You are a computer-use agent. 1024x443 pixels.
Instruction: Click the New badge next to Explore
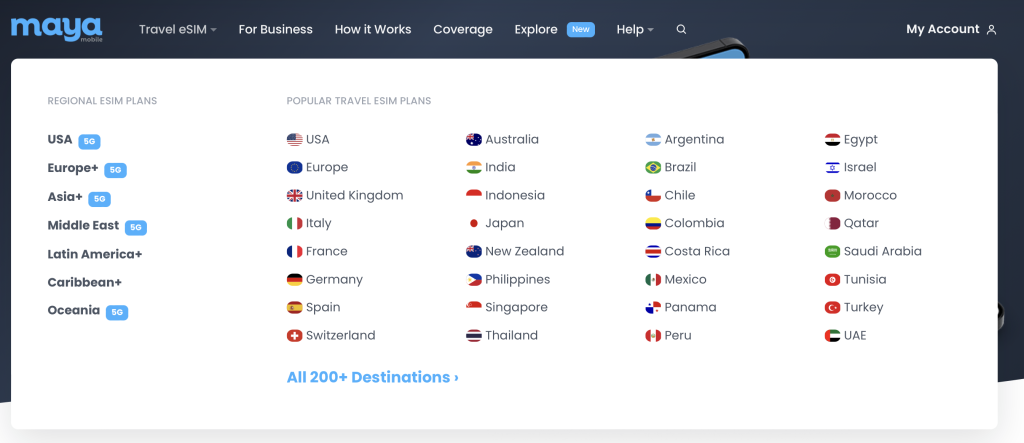[581, 29]
